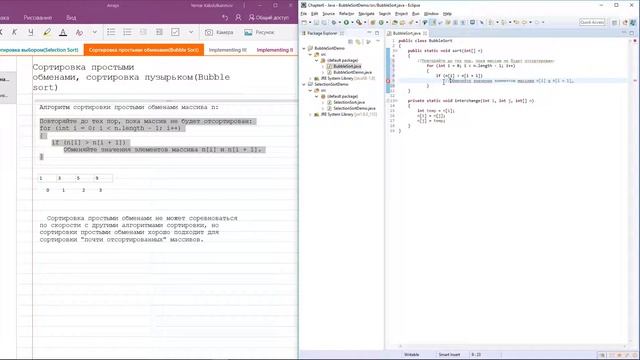Select the orange Bubble Sort page tab
Image resolution: width=640 pixels, height=360 pixels.
[144, 50]
